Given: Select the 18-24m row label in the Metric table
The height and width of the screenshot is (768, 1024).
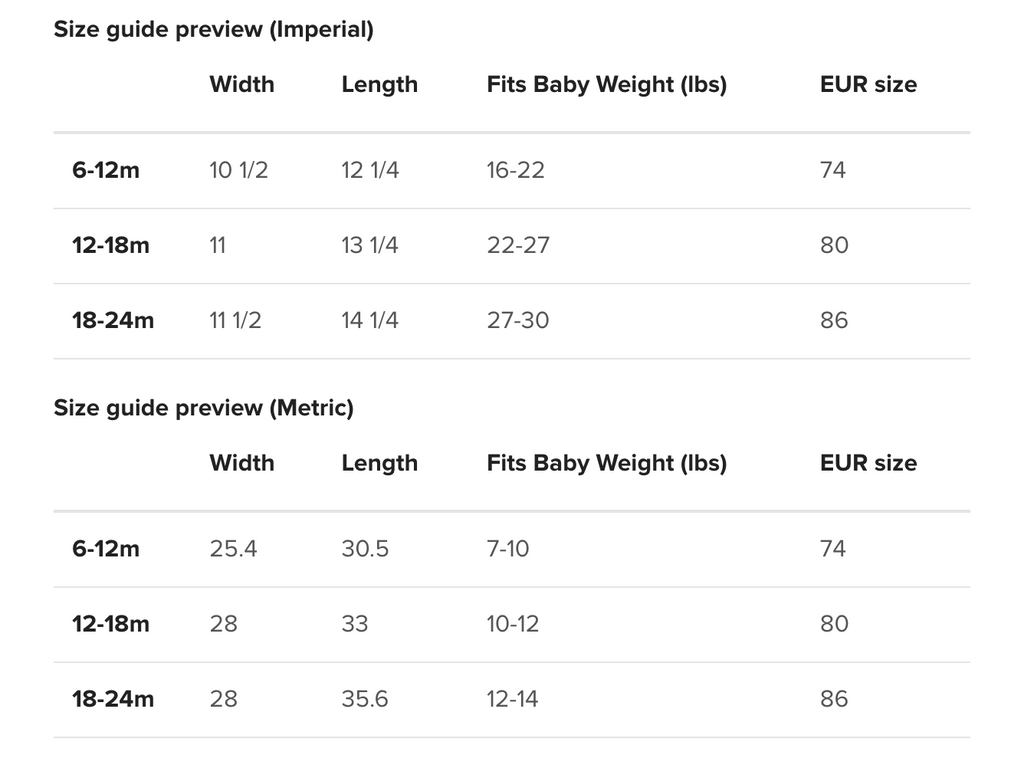Looking at the screenshot, I should tap(113, 699).
